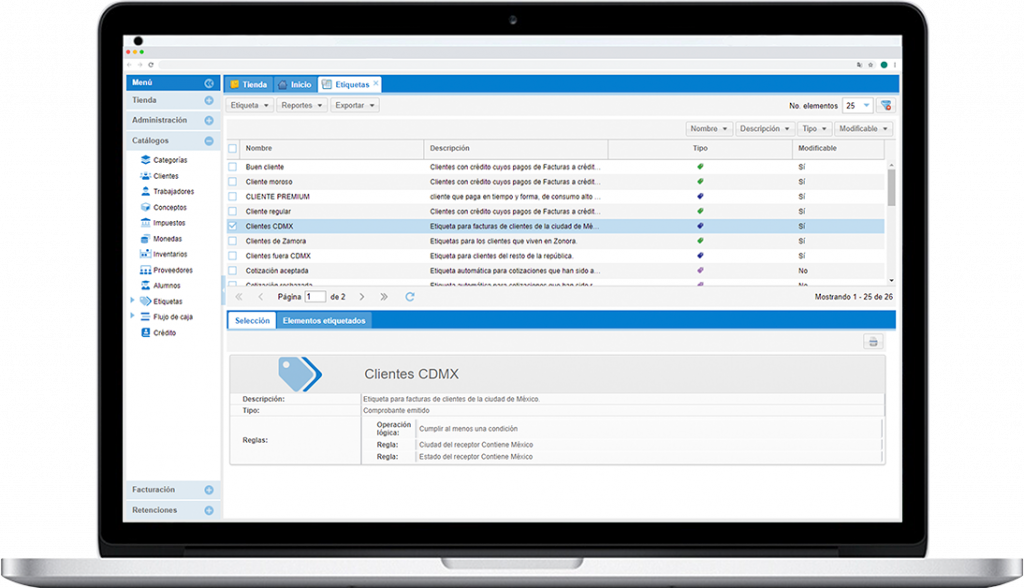Screen dimensions: 1024x588
Task: Check the Buen cliente row checkbox
Action: (x=233, y=166)
